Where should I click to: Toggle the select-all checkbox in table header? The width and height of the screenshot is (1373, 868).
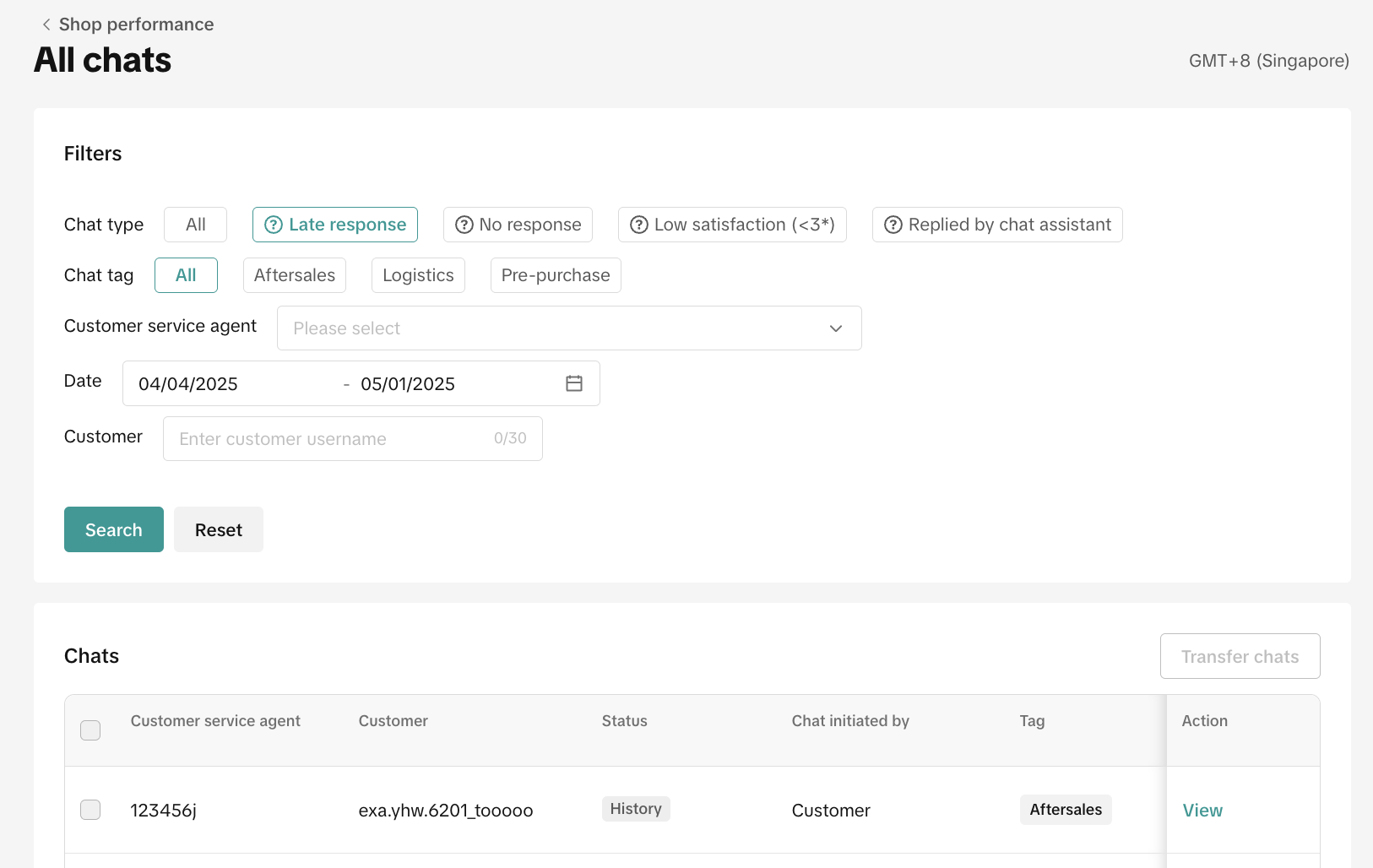tap(90, 730)
